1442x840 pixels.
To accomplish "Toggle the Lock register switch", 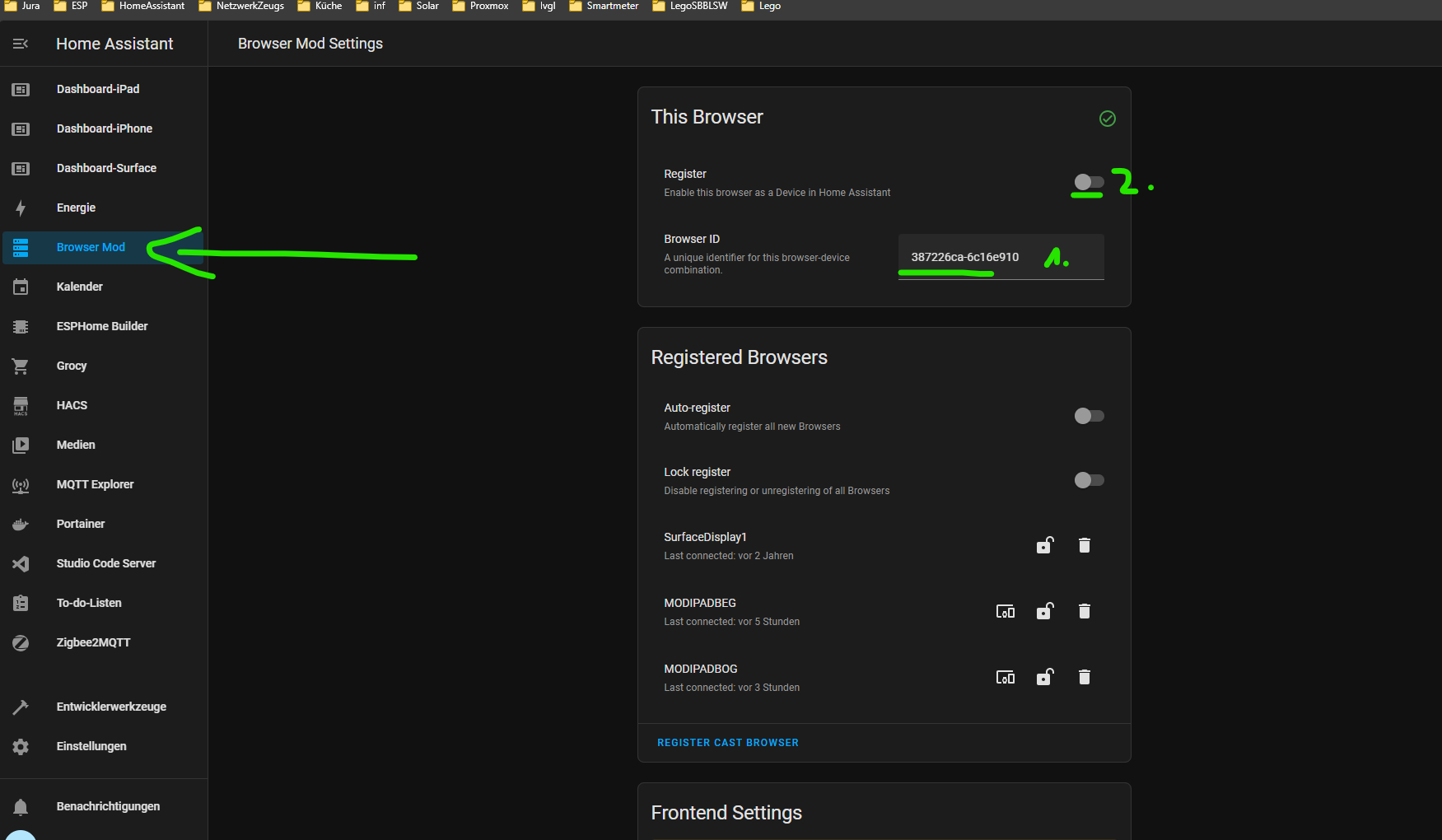I will coord(1089,480).
